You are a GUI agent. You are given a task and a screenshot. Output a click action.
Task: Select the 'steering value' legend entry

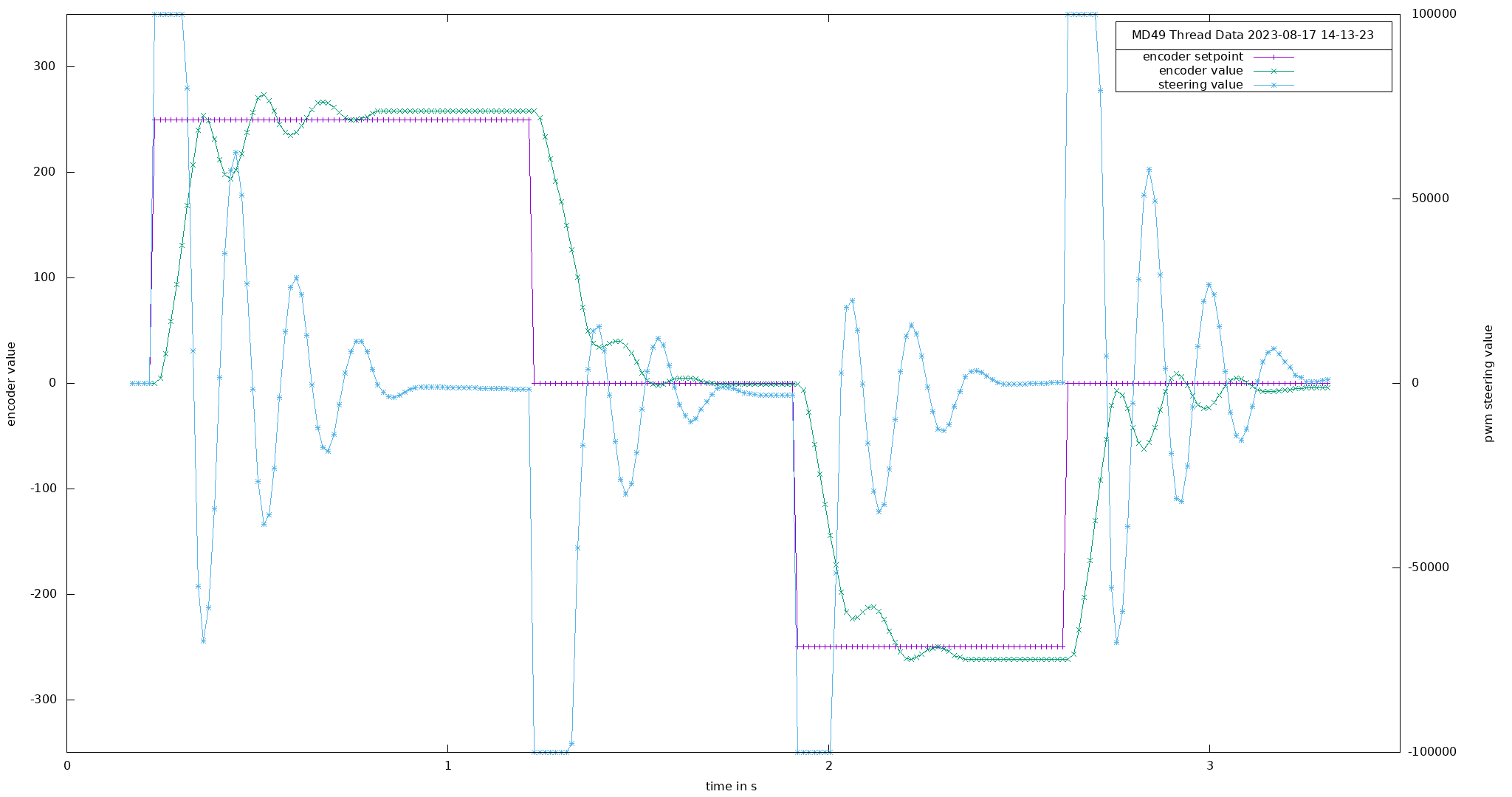coord(1200,85)
